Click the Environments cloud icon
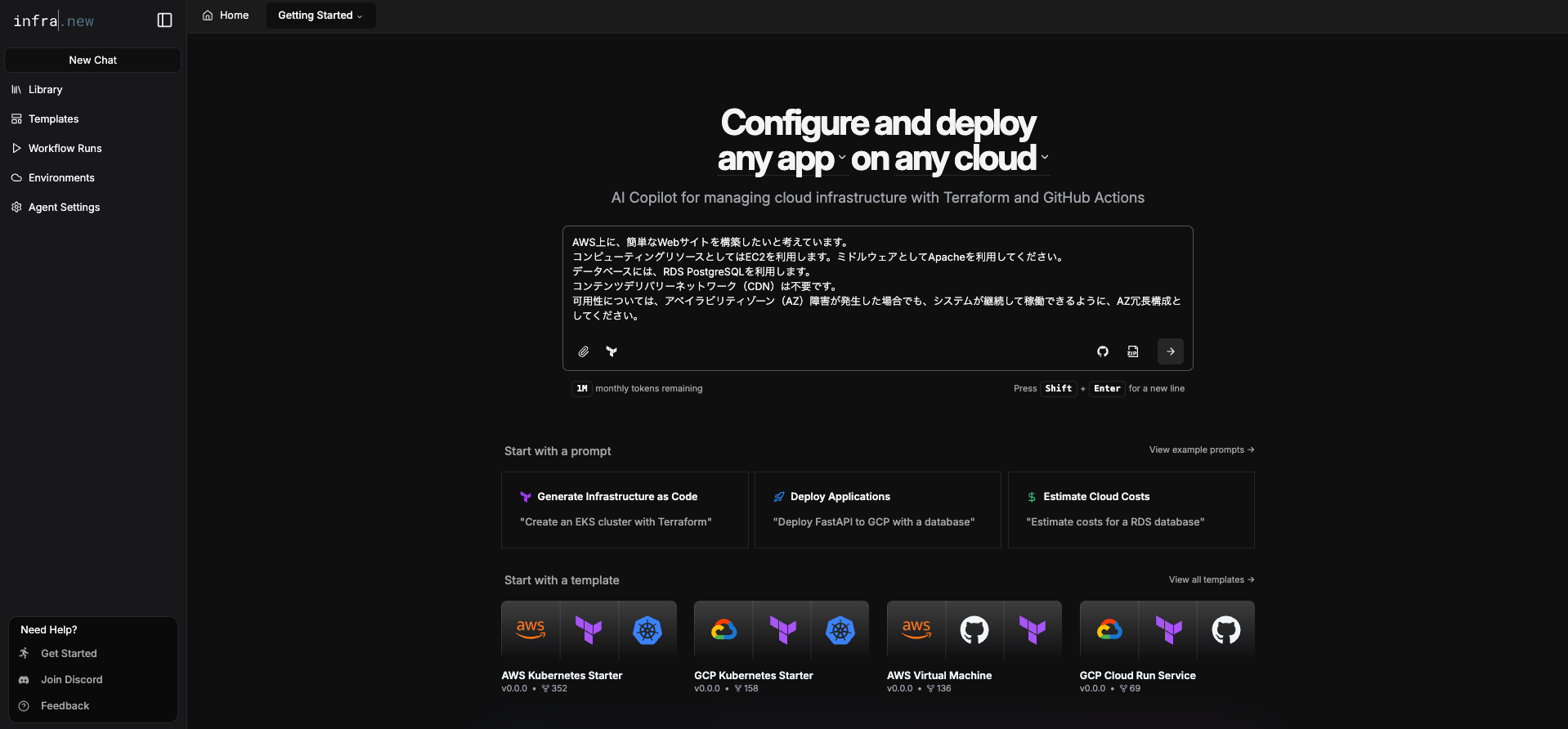This screenshot has height=729, width=1568. [x=16, y=177]
